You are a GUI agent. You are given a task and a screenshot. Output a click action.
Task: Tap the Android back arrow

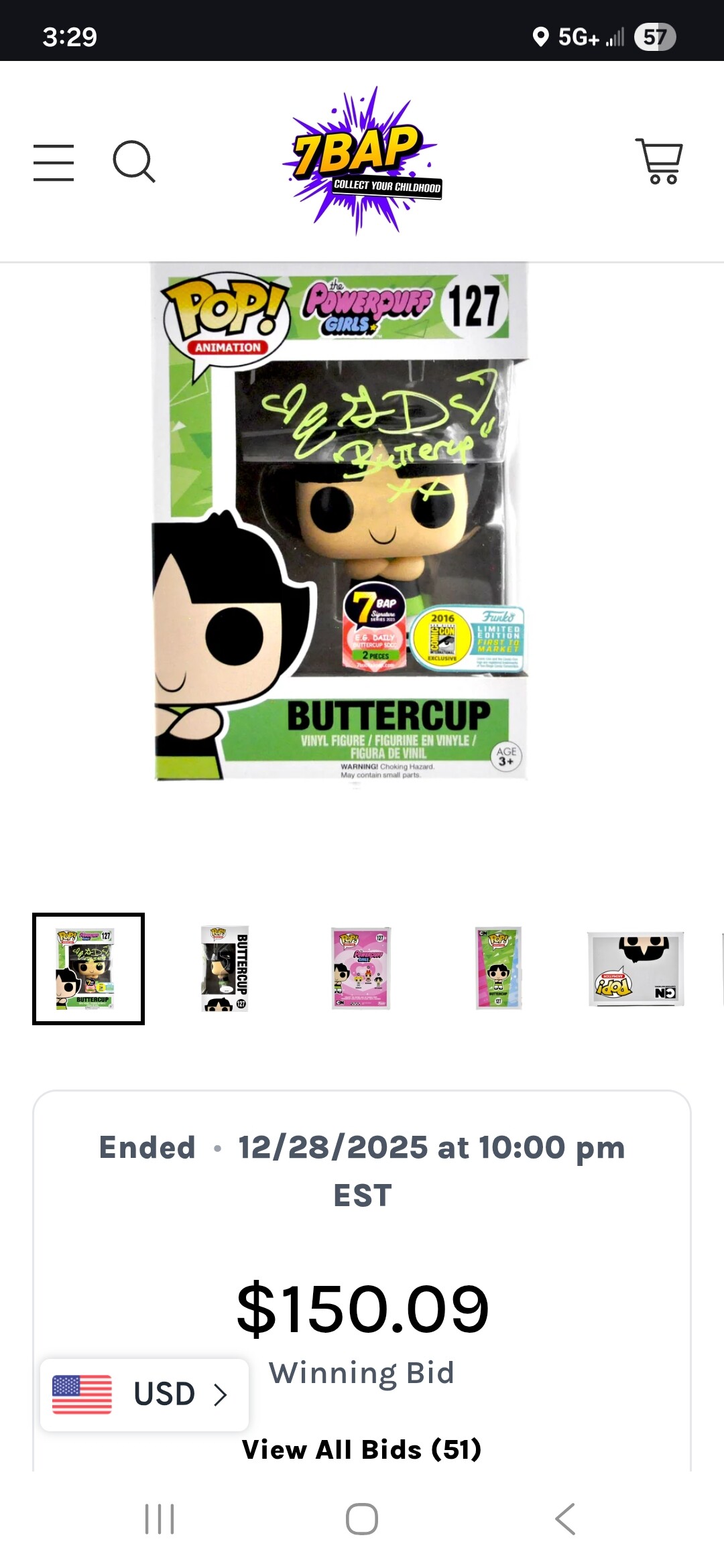click(565, 1518)
